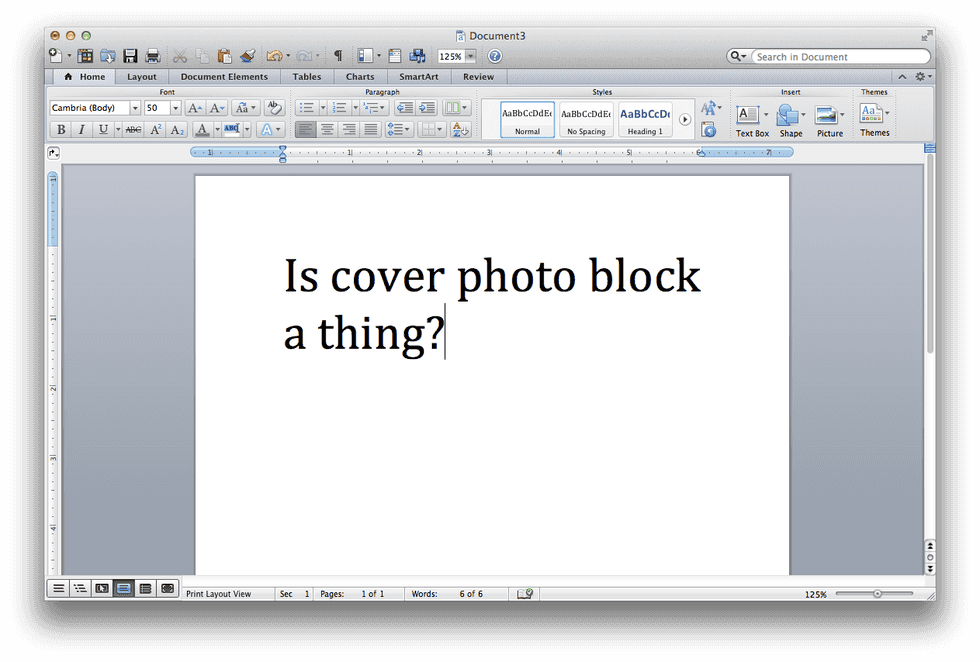Select the Format Painter paintbrush icon
Screen dimensions: 980x662
(248, 56)
